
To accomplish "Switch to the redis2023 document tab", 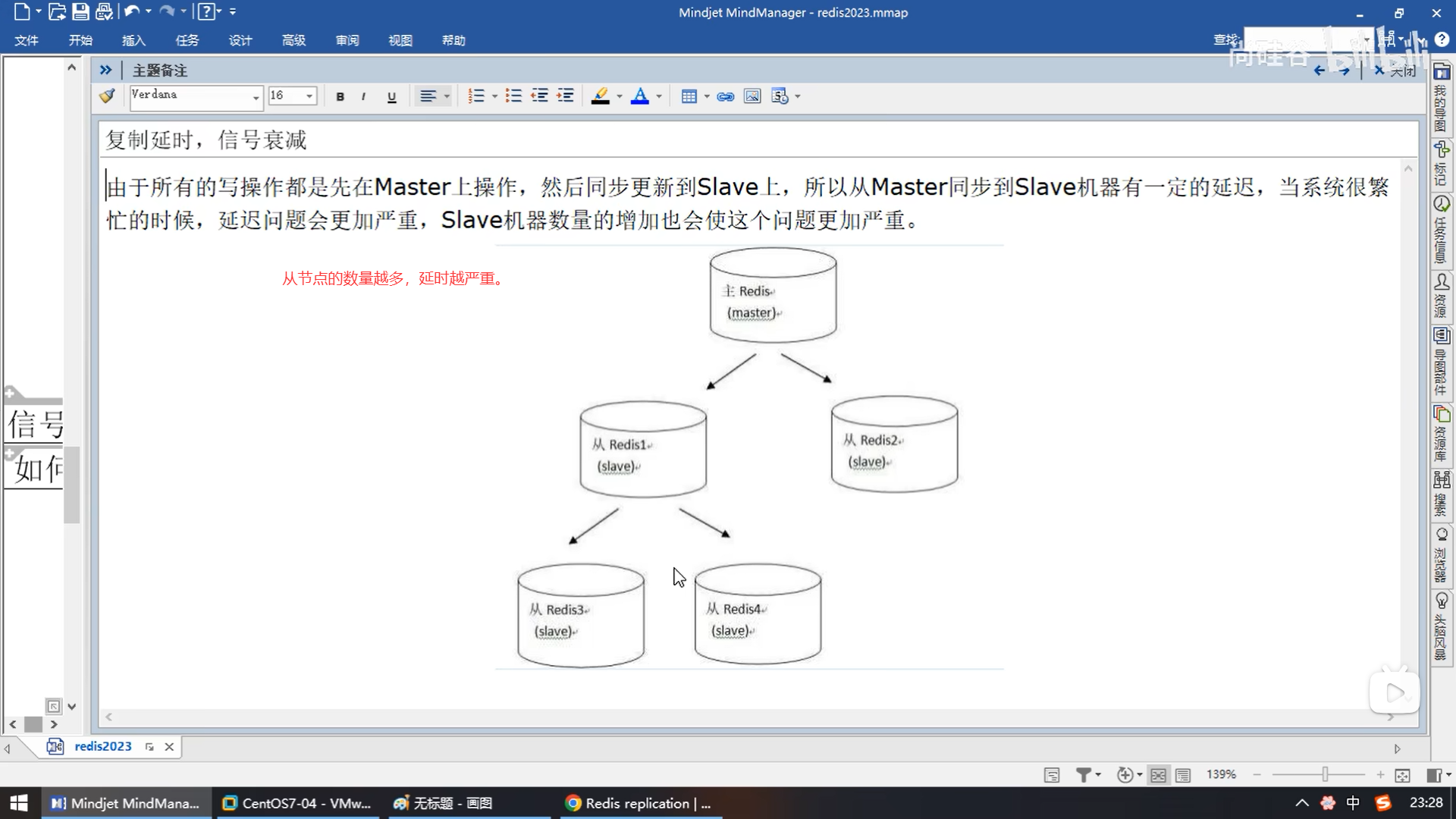I will [102, 747].
